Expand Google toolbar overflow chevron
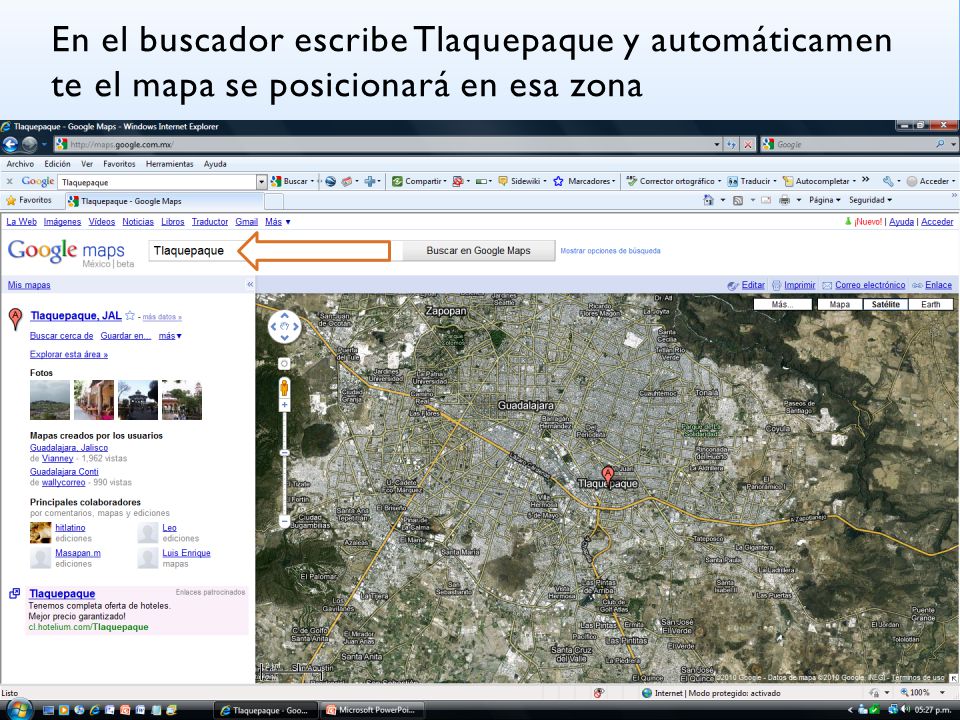 click(865, 180)
